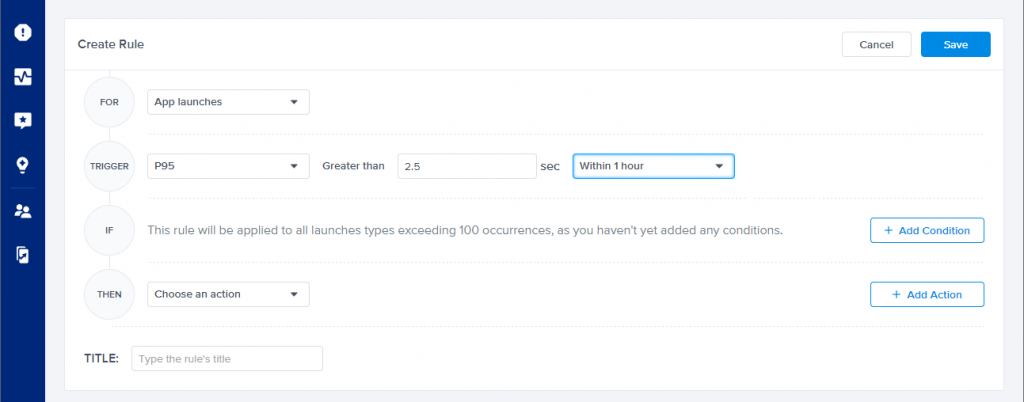Expand the App launches dropdown
The image size is (1024, 402).
(229, 102)
